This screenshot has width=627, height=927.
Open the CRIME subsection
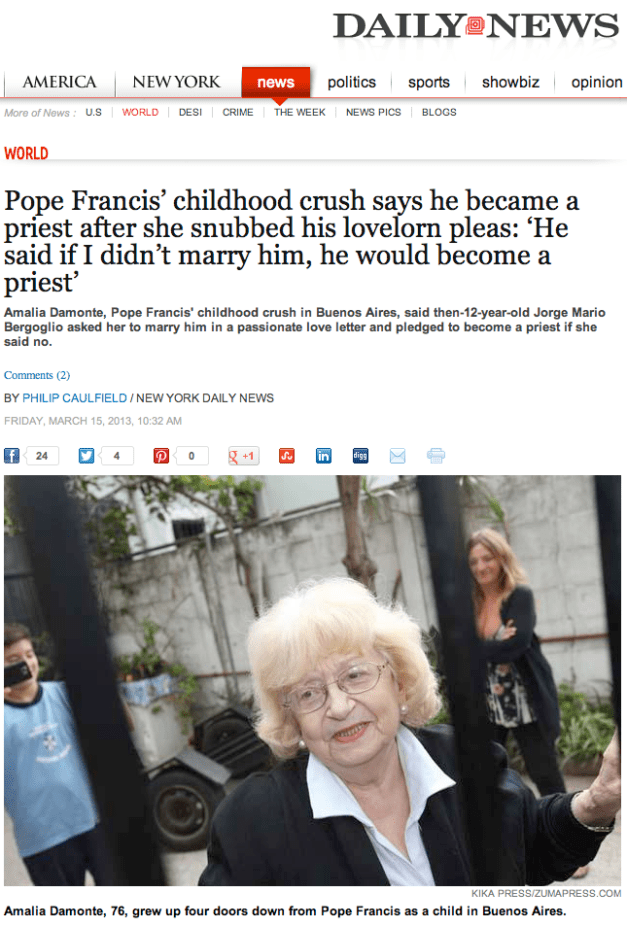238,112
